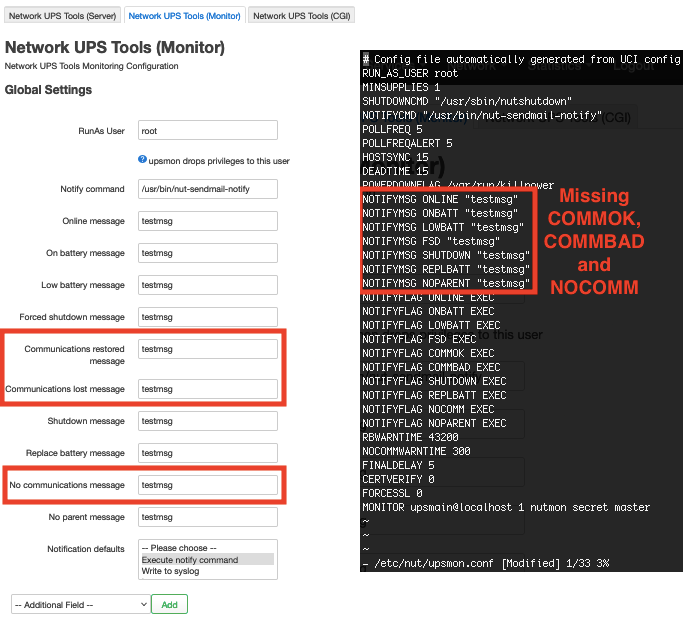Click the 'NOTIFYFLAG COMMOK EXEC' terminal line
Screen dimensions: 683x621
[x=428, y=353]
